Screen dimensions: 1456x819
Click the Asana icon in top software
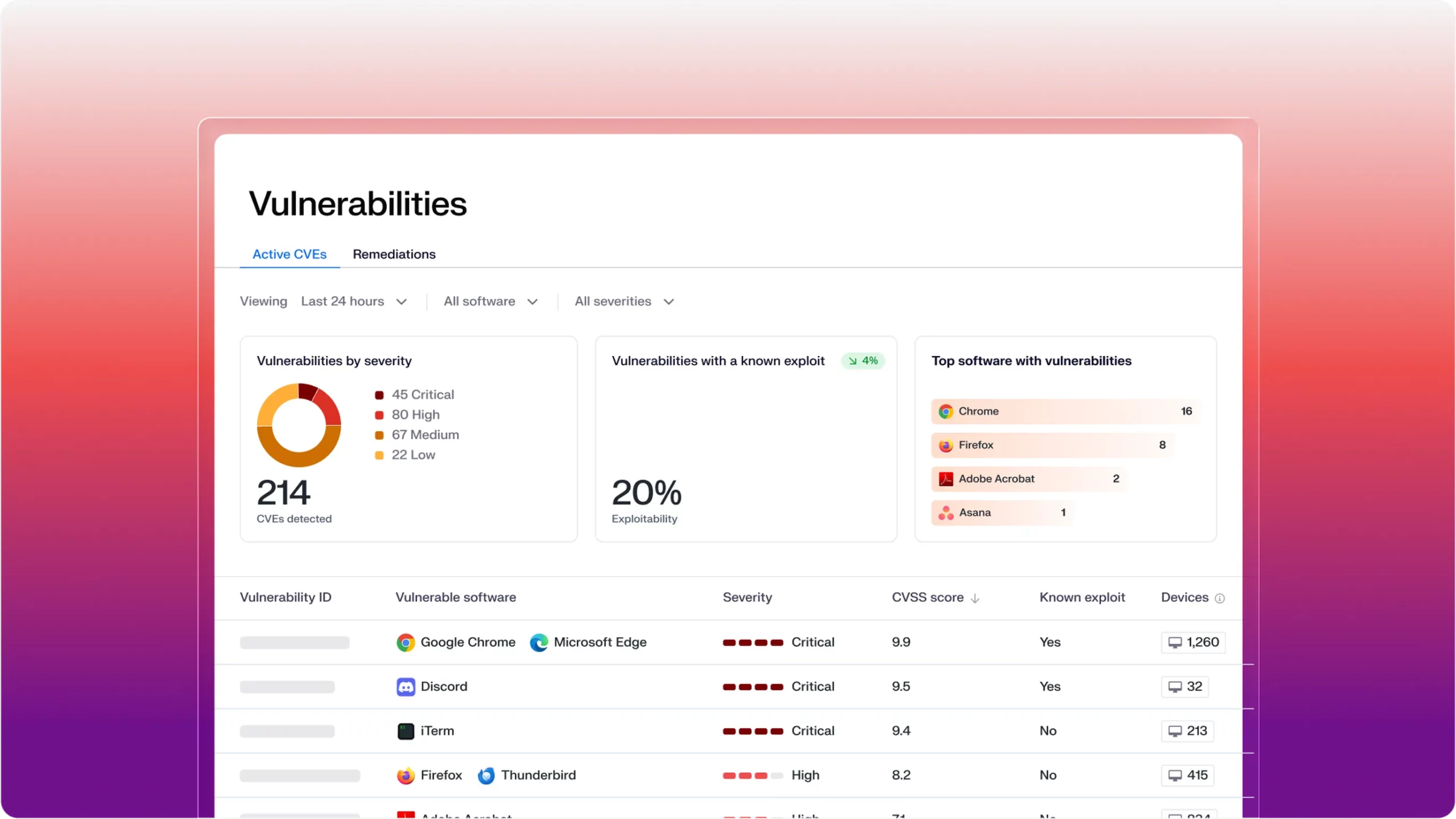(946, 513)
